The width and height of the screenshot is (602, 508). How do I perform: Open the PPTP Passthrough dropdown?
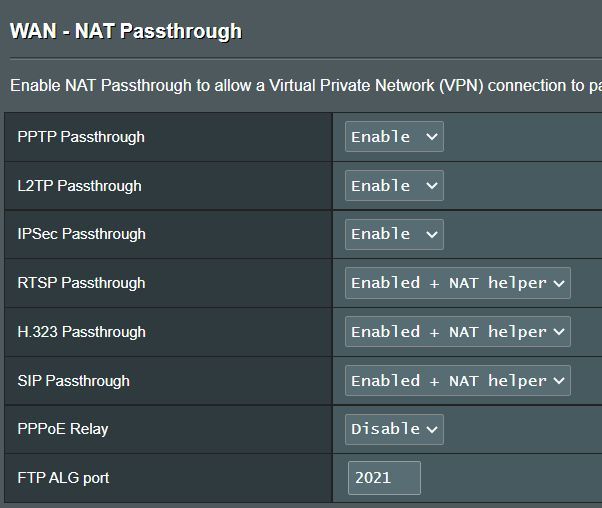point(394,137)
